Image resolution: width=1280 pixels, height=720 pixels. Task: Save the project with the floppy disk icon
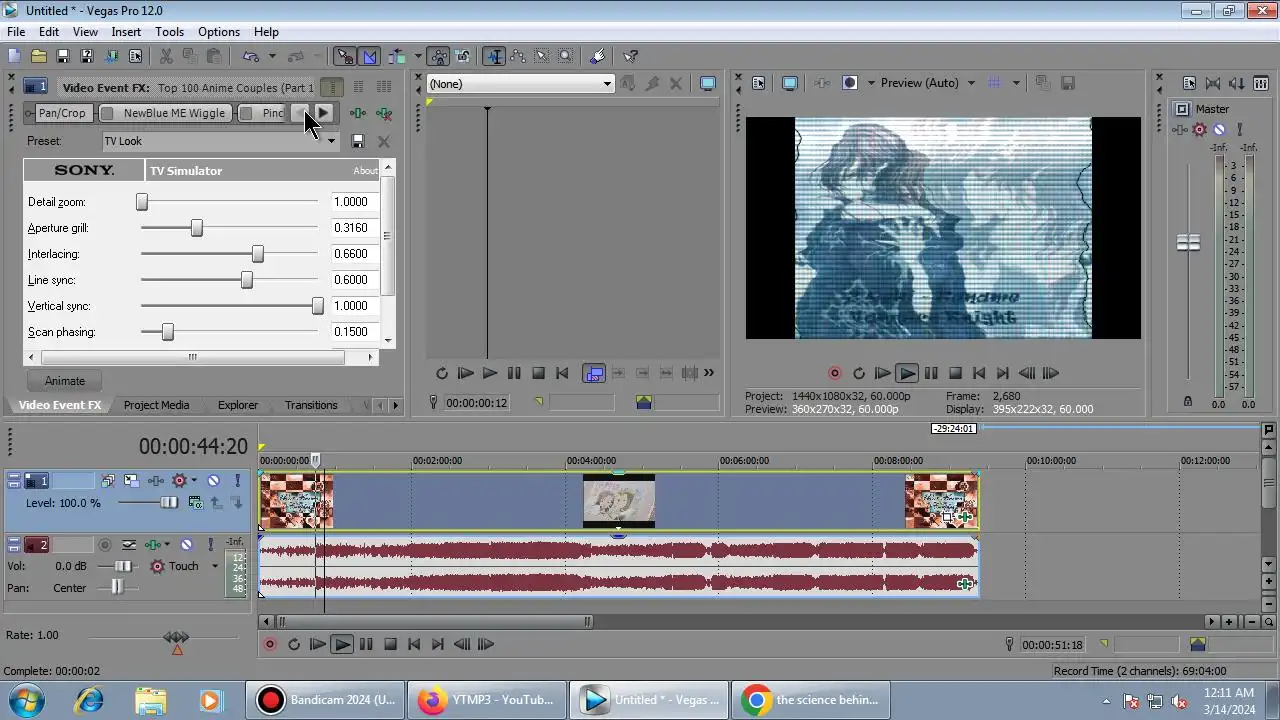(62, 57)
